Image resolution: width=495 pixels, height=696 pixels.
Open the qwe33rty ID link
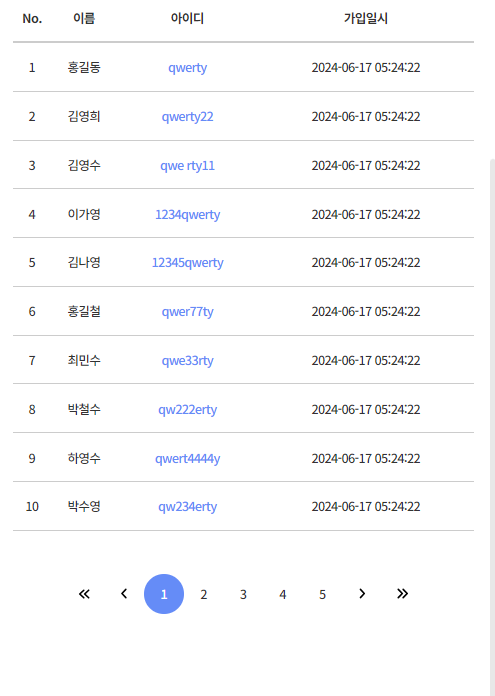point(187,360)
